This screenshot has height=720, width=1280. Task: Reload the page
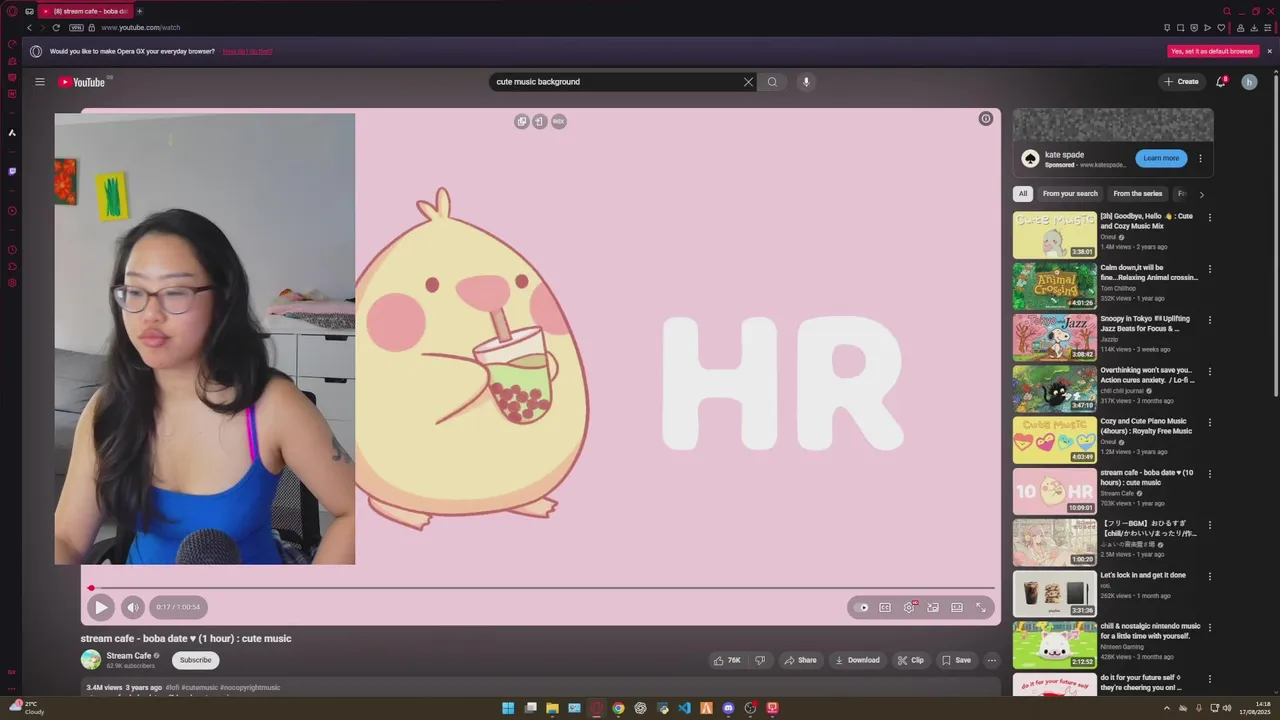[x=56, y=28]
